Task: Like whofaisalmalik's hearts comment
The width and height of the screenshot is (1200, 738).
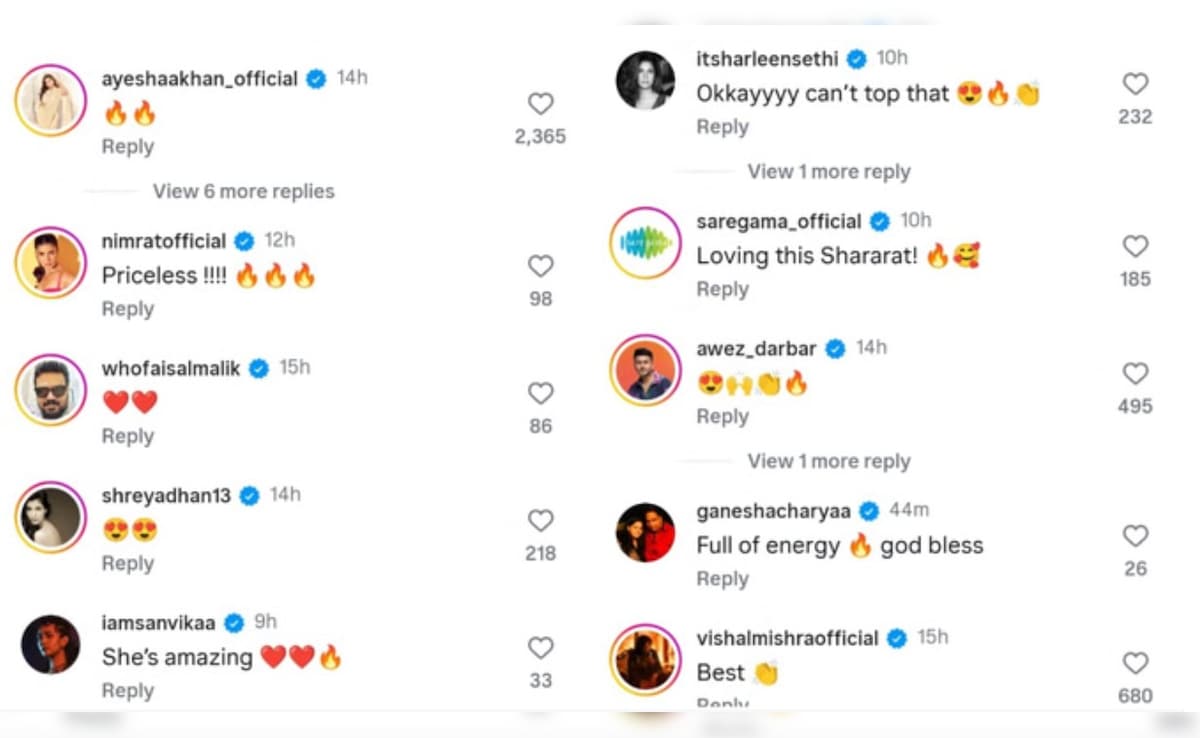Action: click(540, 393)
